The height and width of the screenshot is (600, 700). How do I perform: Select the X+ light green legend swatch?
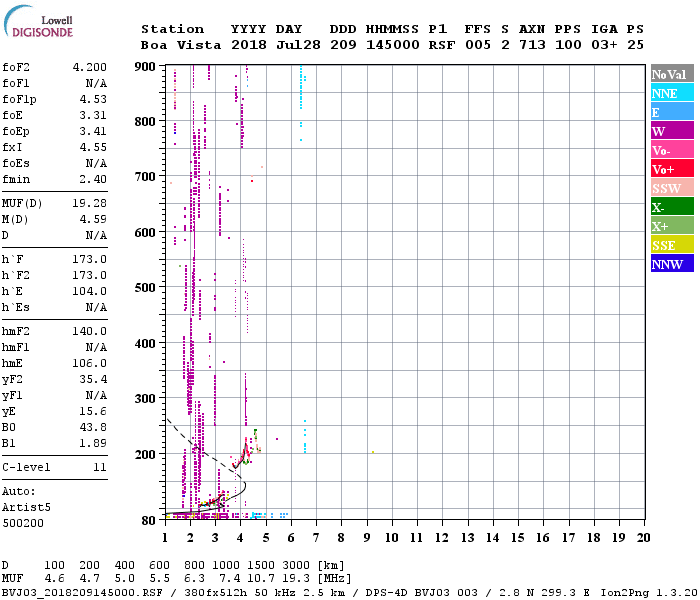672,226
